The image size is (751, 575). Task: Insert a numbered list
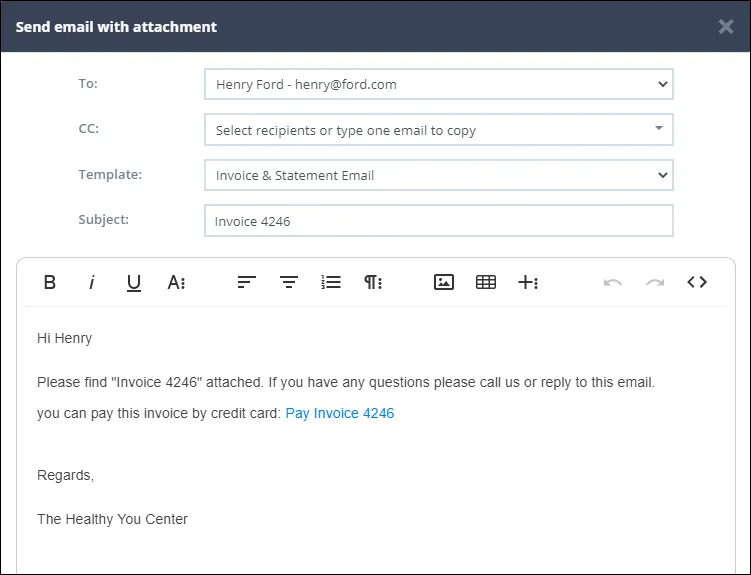[x=331, y=282]
